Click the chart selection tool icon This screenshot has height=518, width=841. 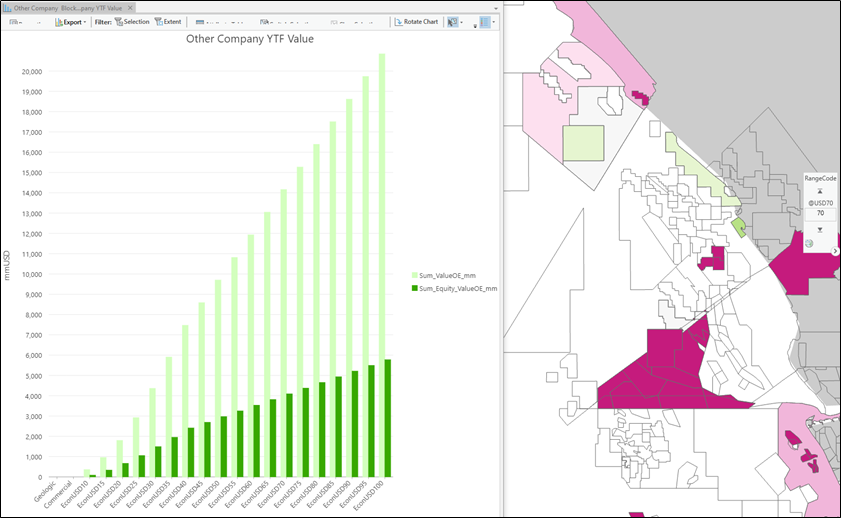point(452,22)
